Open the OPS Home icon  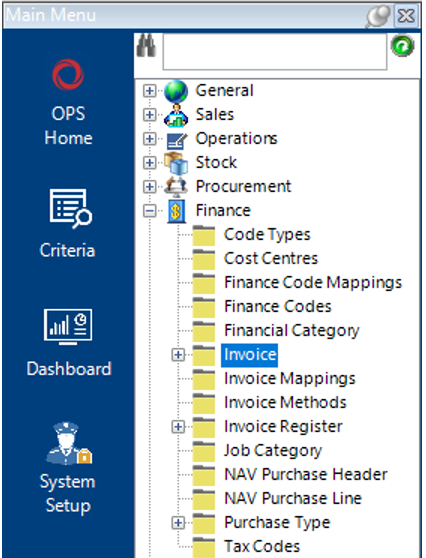tap(68, 74)
